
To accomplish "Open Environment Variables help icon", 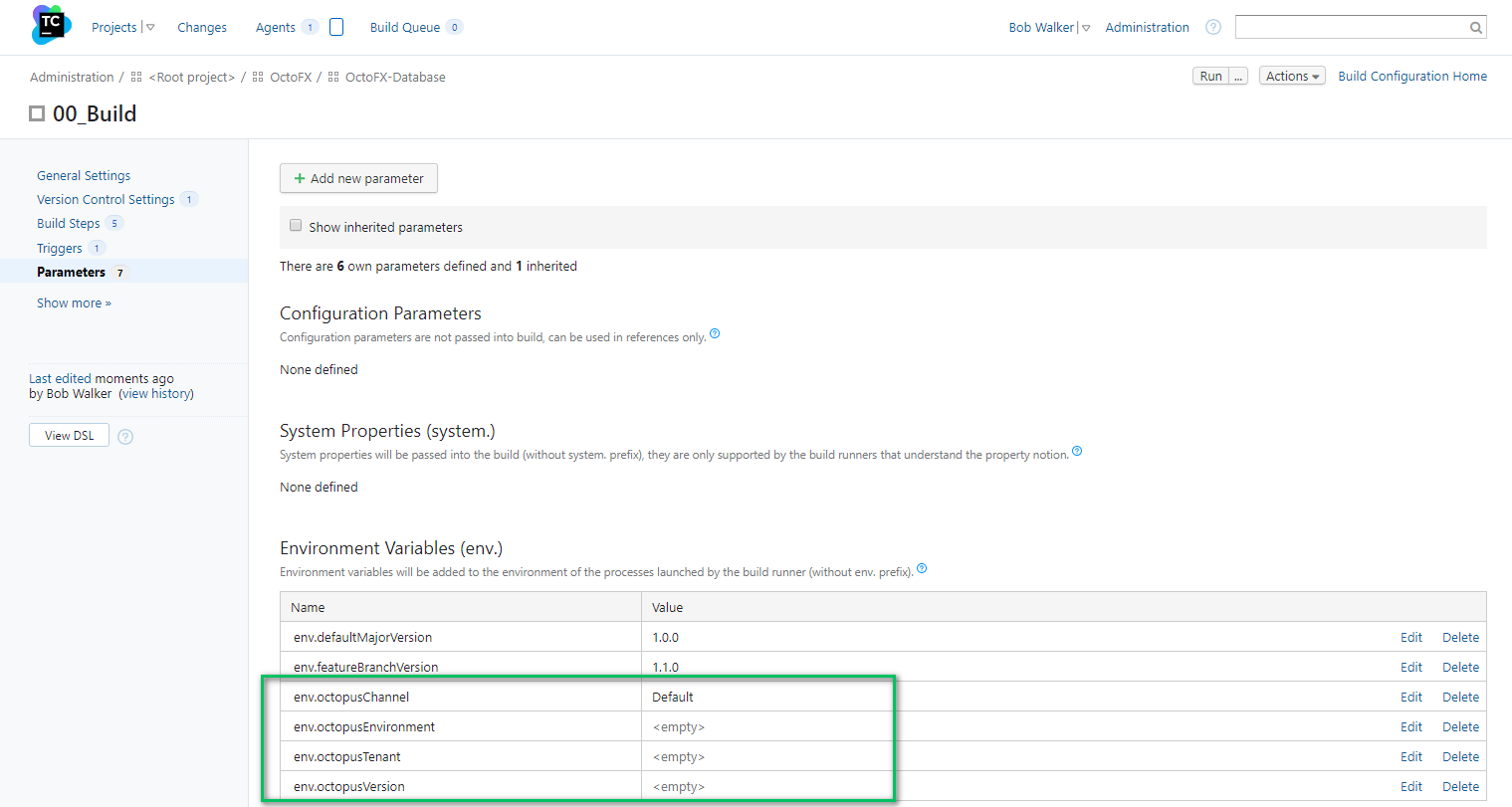I will [922, 569].
